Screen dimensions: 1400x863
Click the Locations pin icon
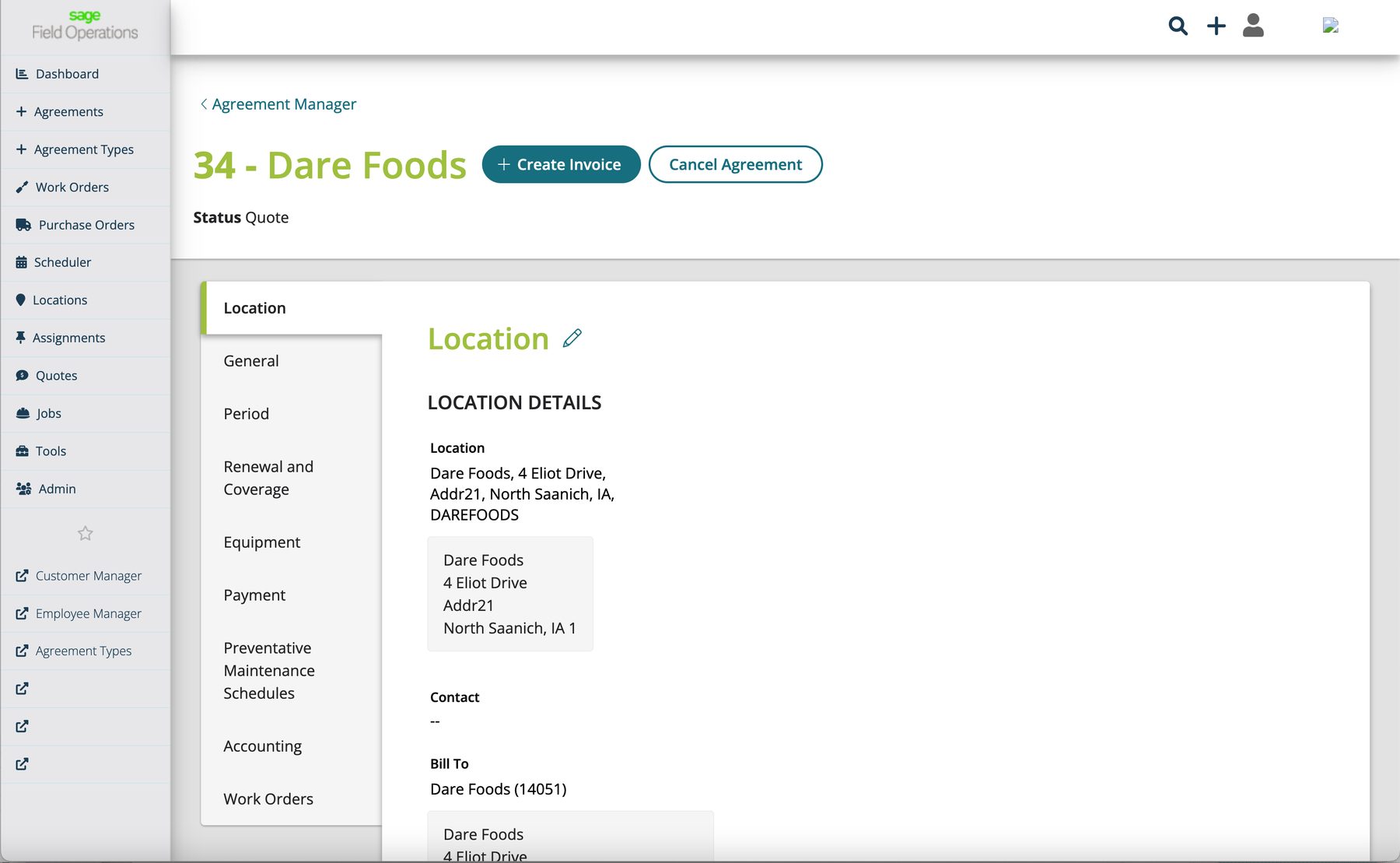coord(20,300)
